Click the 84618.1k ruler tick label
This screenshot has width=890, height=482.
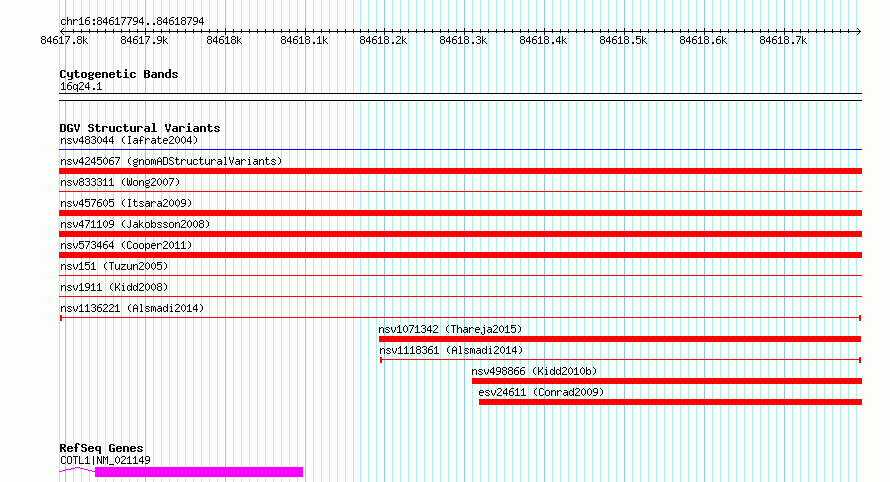click(x=304, y=40)
